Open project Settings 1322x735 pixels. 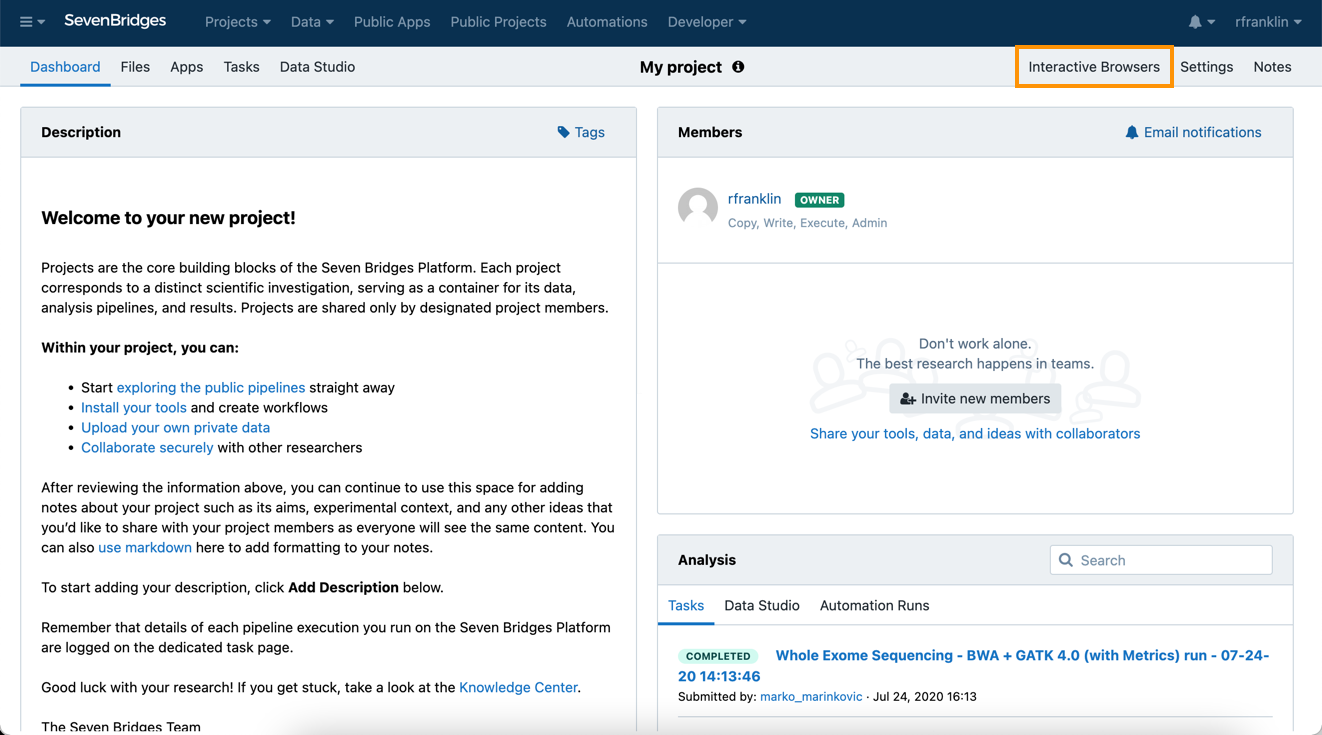[1206, 67]
